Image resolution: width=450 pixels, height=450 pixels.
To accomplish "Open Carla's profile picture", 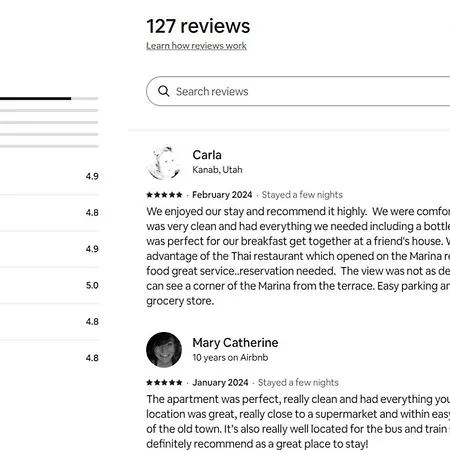I will click(164, 163).
